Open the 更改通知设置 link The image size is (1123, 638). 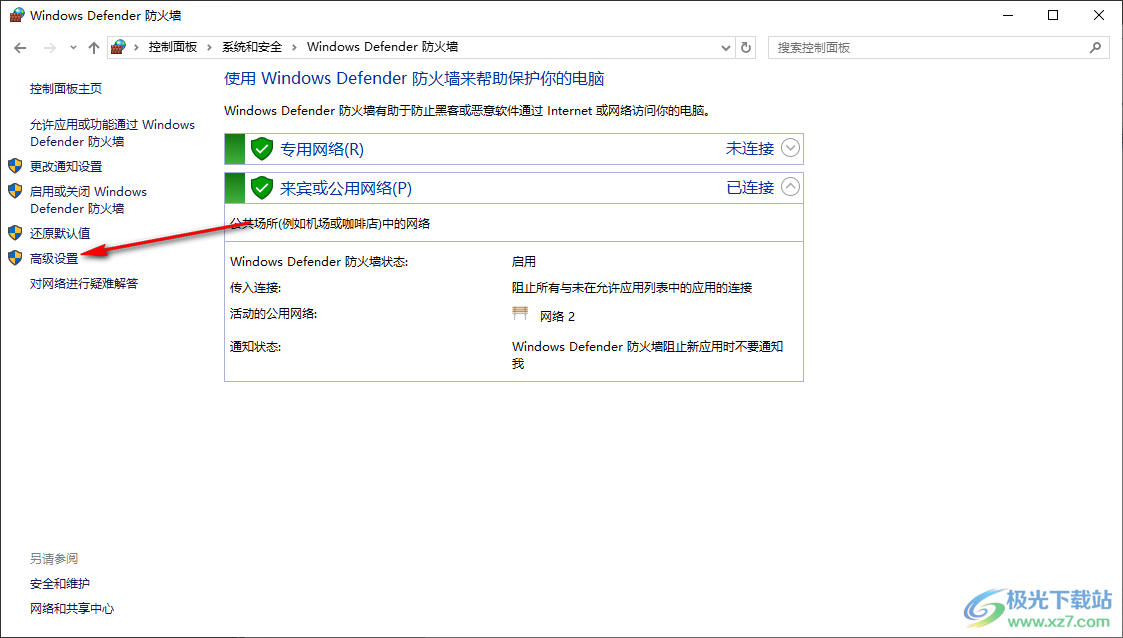click(x=66, y=166)
